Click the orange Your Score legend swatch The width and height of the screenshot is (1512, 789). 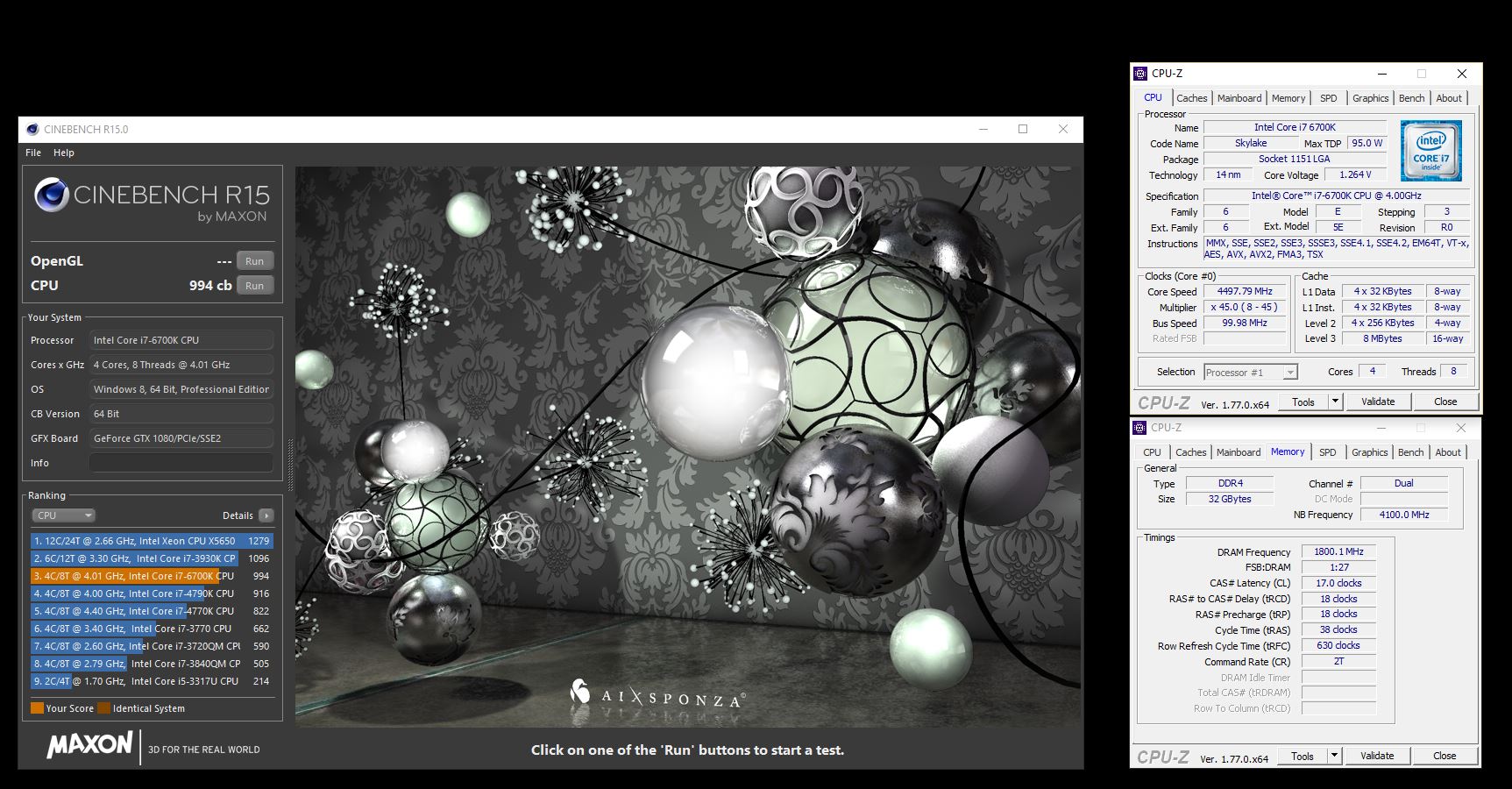pos(37,708)
